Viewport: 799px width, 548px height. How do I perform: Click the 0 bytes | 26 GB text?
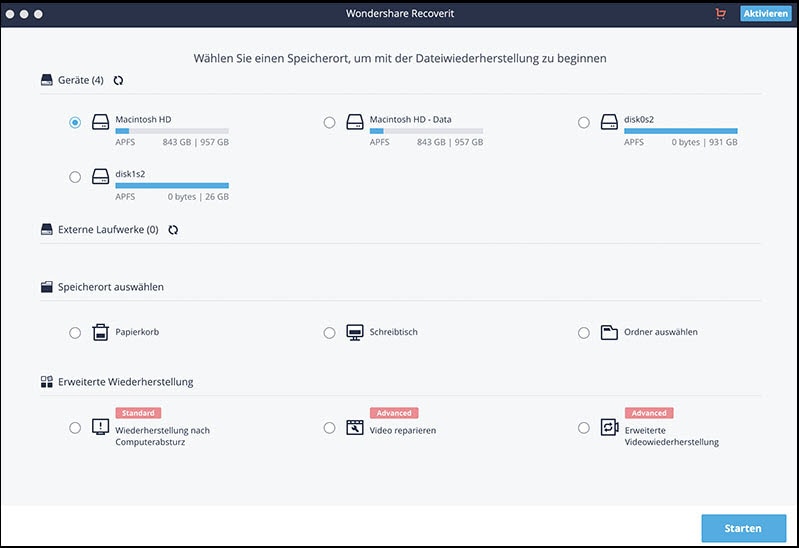click(198, 197)
